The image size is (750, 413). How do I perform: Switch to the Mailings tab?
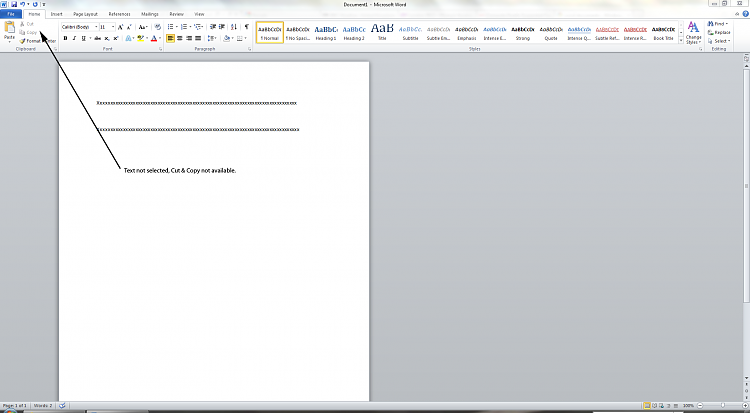coord(150,14)
